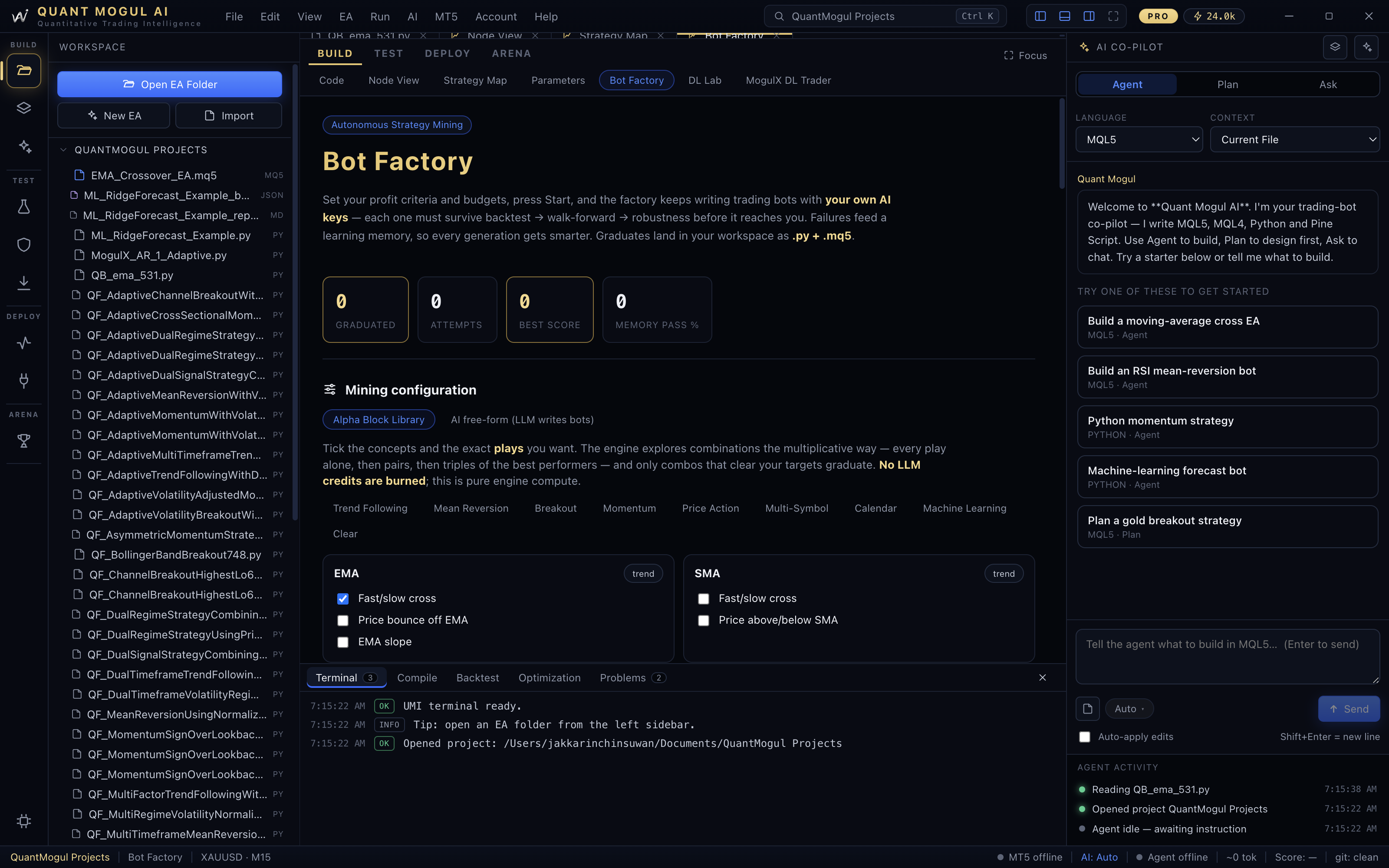Viewport: 1389px width, 868px height.
Task: Click the shield icon in the Test section
Action: pyautogui.click(x=23, y=244)
